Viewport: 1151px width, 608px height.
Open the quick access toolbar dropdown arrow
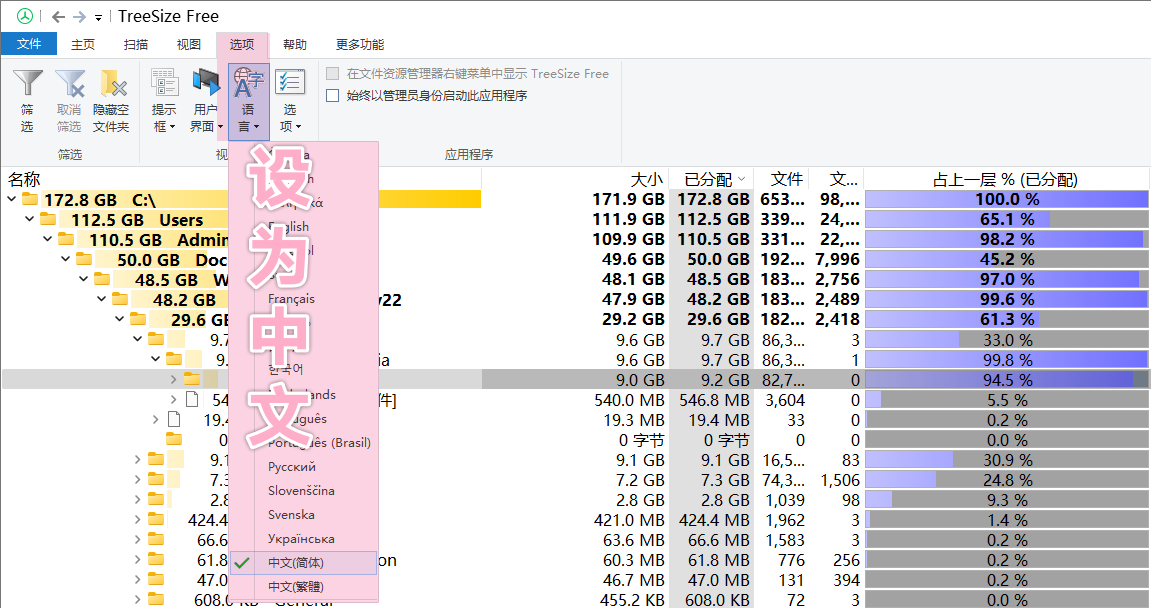(x=98, y=18)
